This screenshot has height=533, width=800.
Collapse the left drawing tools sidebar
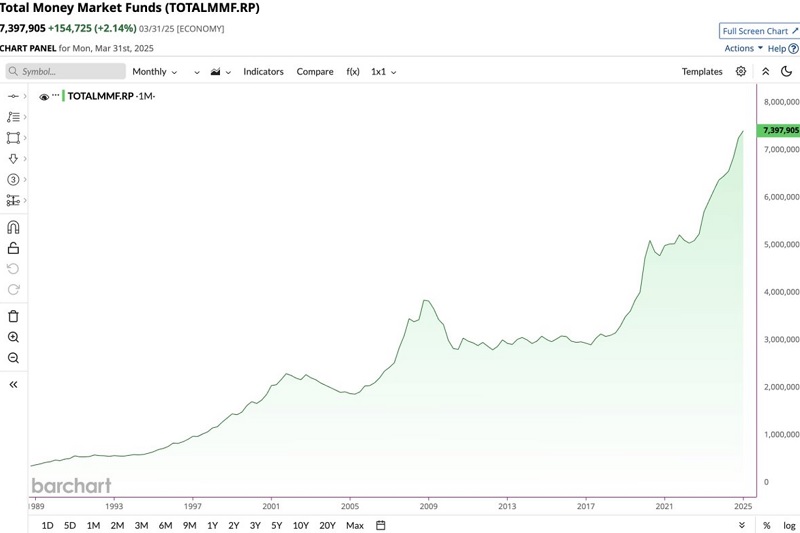[13, 384]
